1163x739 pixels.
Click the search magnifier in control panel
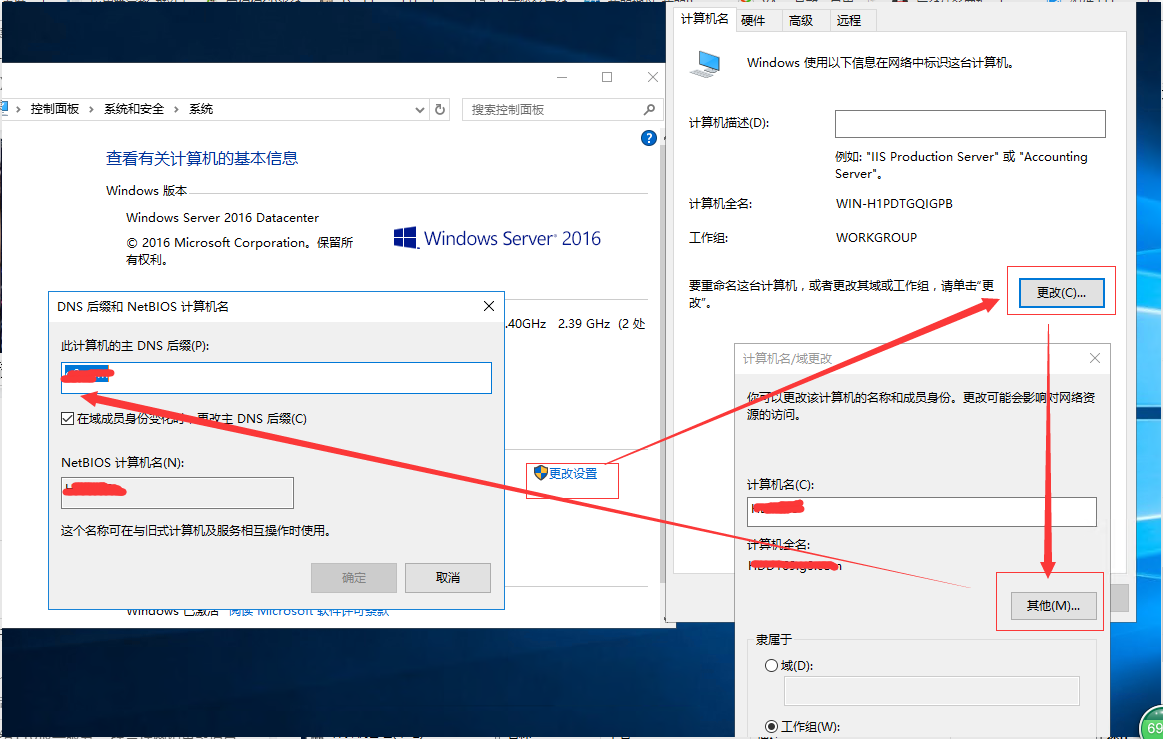tap(649, 109)
